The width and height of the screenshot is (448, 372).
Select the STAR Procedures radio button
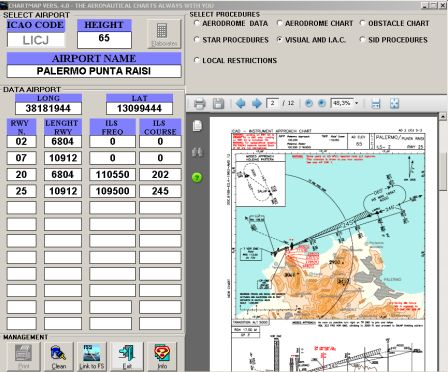(197, 40)
